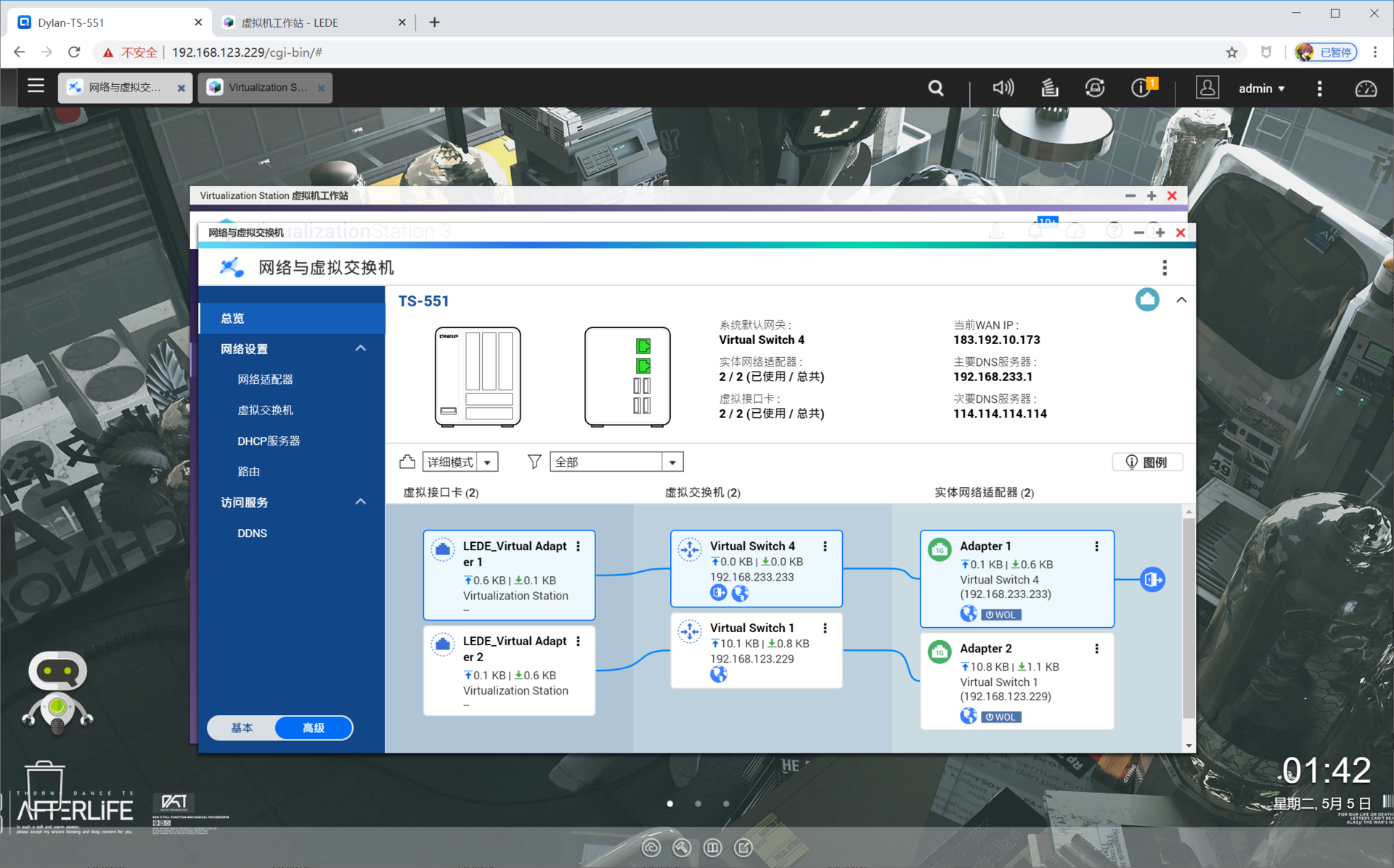Screen dimensions: 1394x868
Task: Switch to 基本 mode
Action: click(x=242, y=728)
